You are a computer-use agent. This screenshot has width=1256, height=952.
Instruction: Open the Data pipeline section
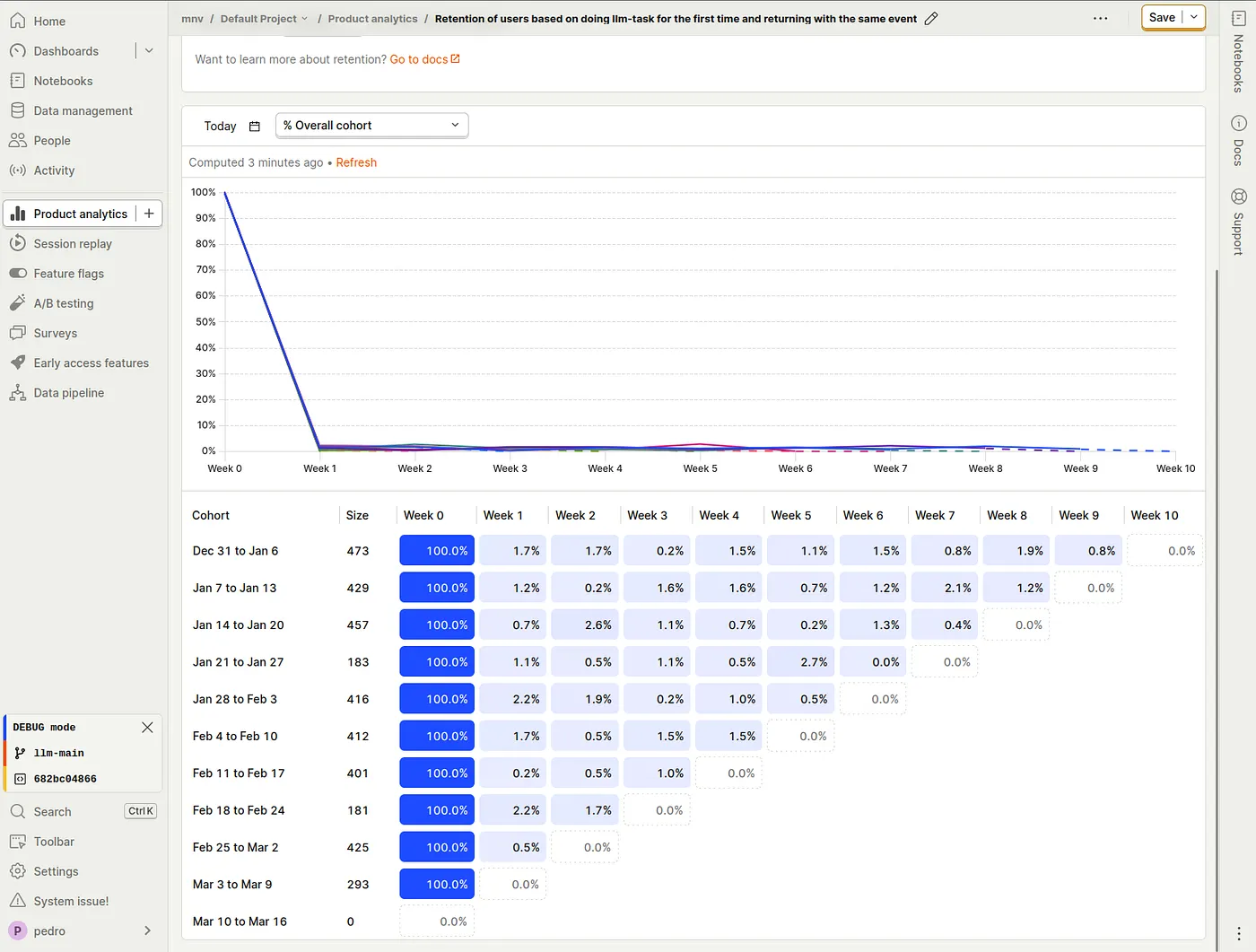[68, 393]
